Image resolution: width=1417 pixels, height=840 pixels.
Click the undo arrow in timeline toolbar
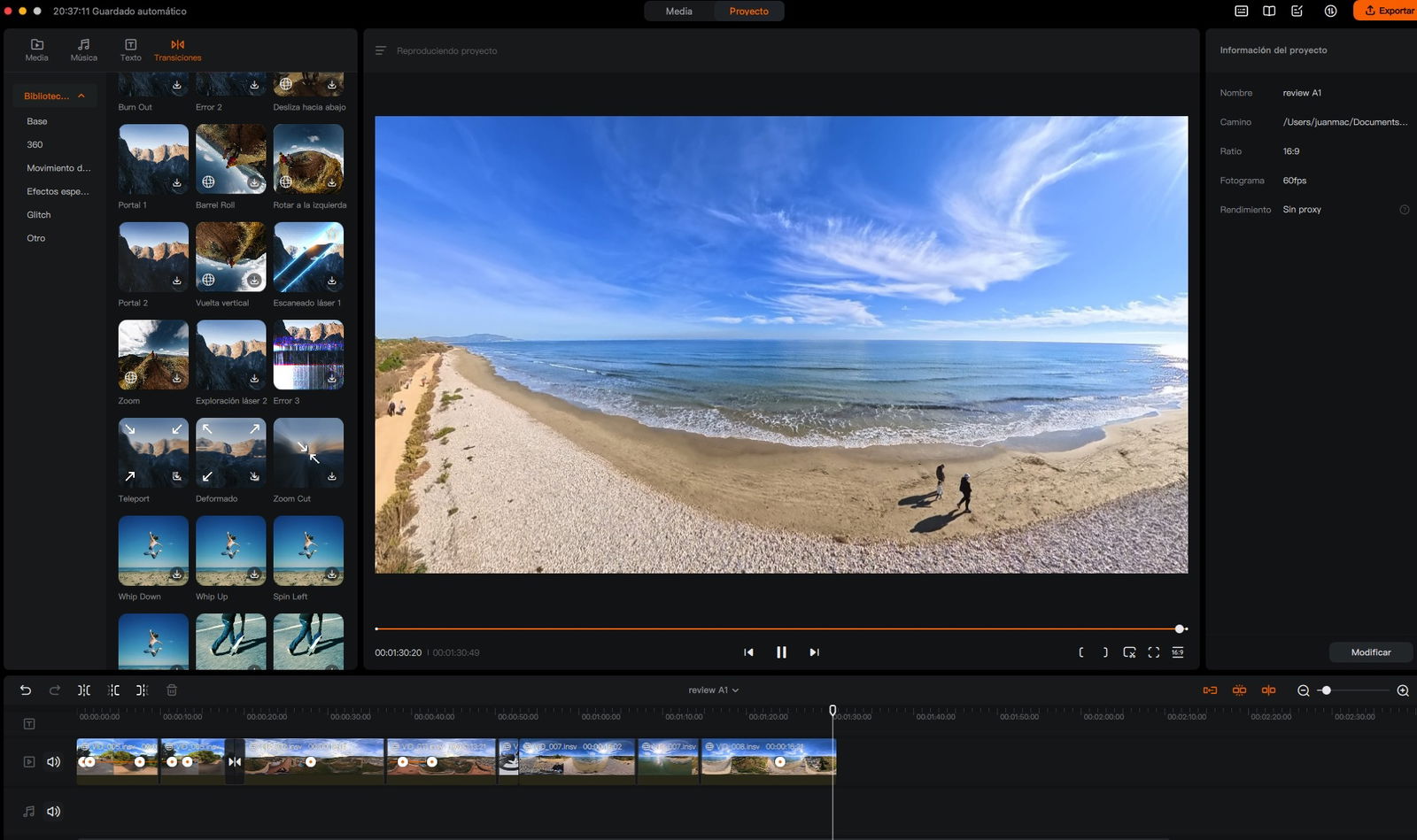point(26,690)
